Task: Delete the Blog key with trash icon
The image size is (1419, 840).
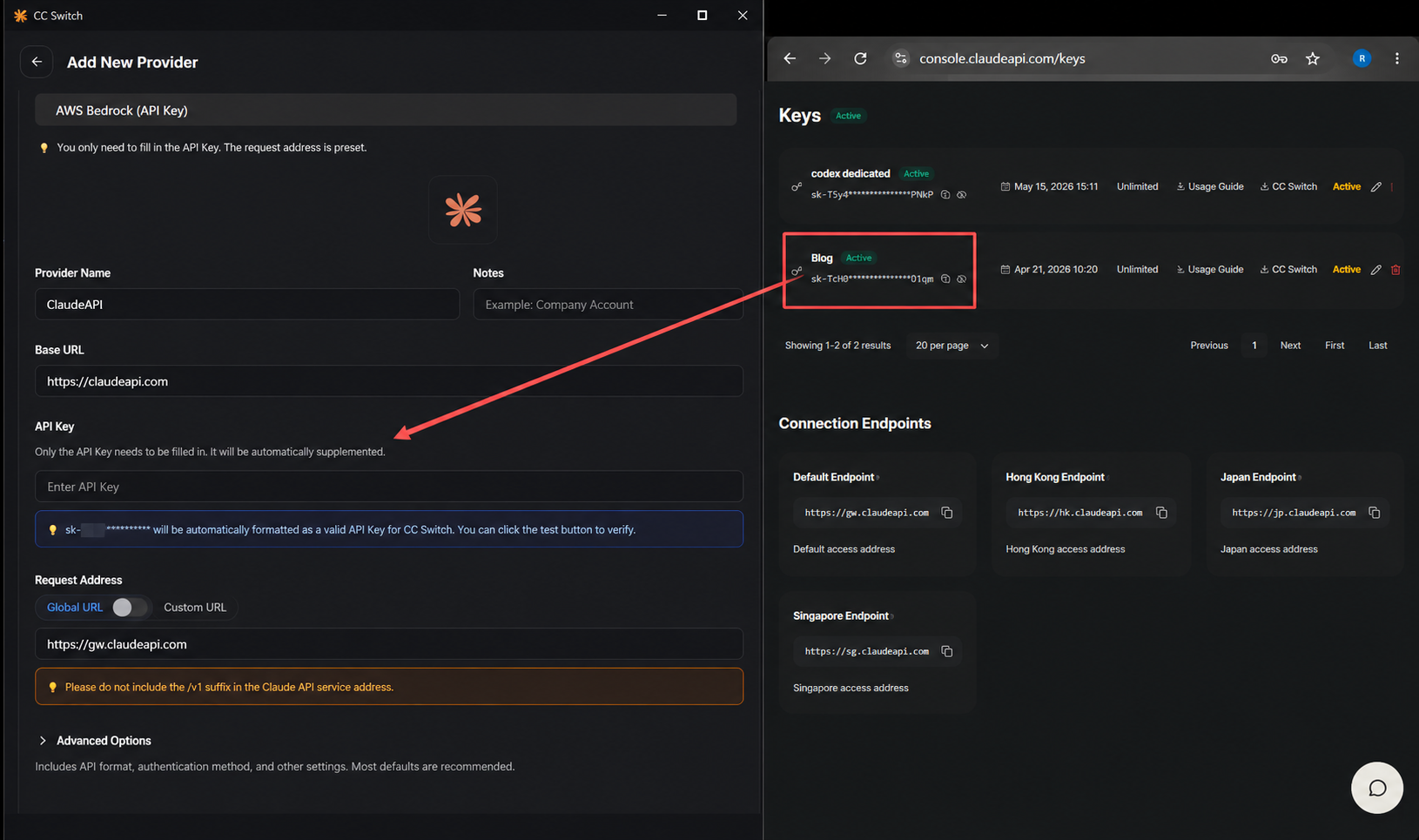Action: [x=1395, y=270]
